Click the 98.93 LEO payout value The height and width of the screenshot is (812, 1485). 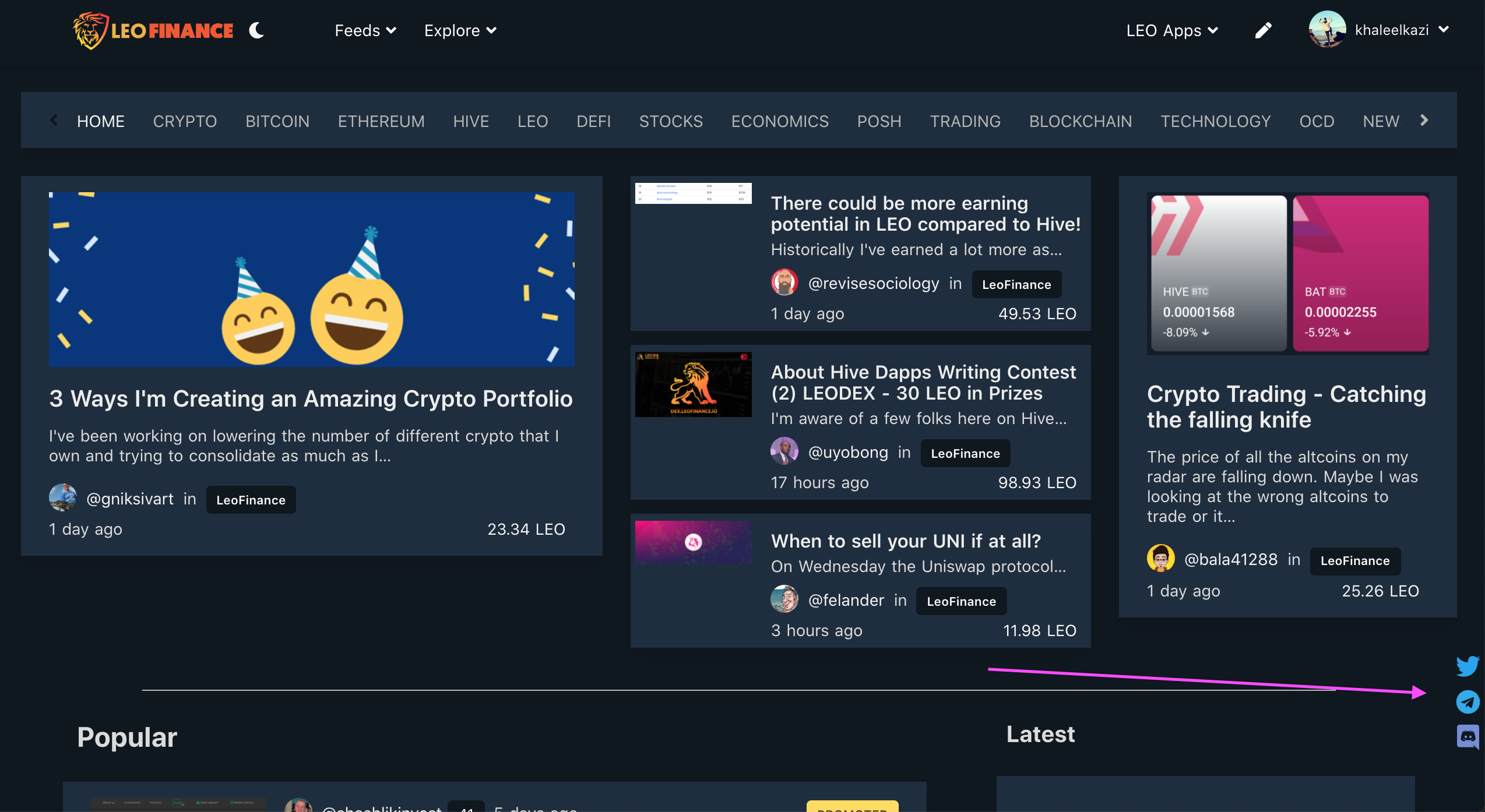tap(1037, 482)
